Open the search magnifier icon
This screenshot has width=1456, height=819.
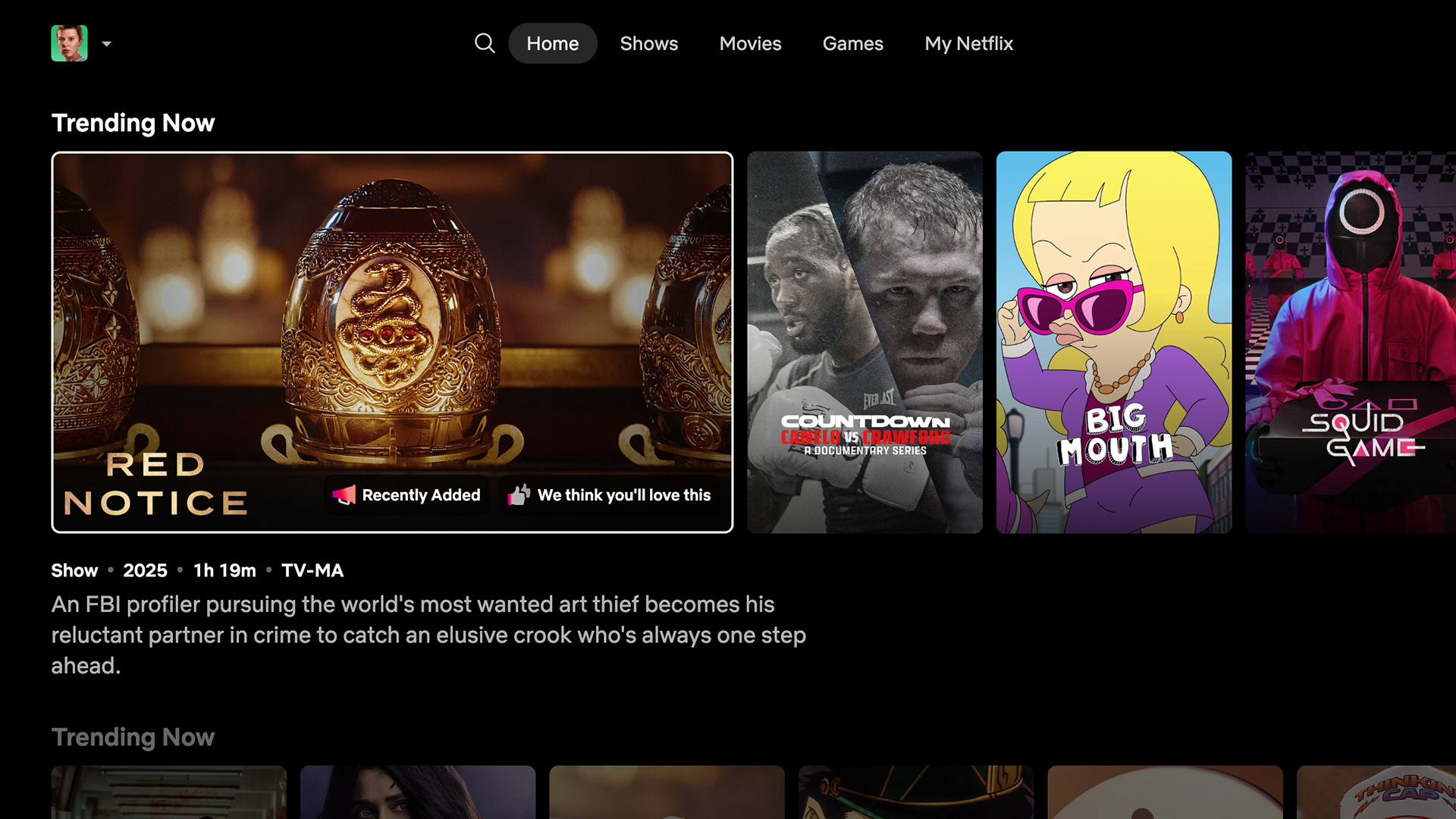[485, 43]
